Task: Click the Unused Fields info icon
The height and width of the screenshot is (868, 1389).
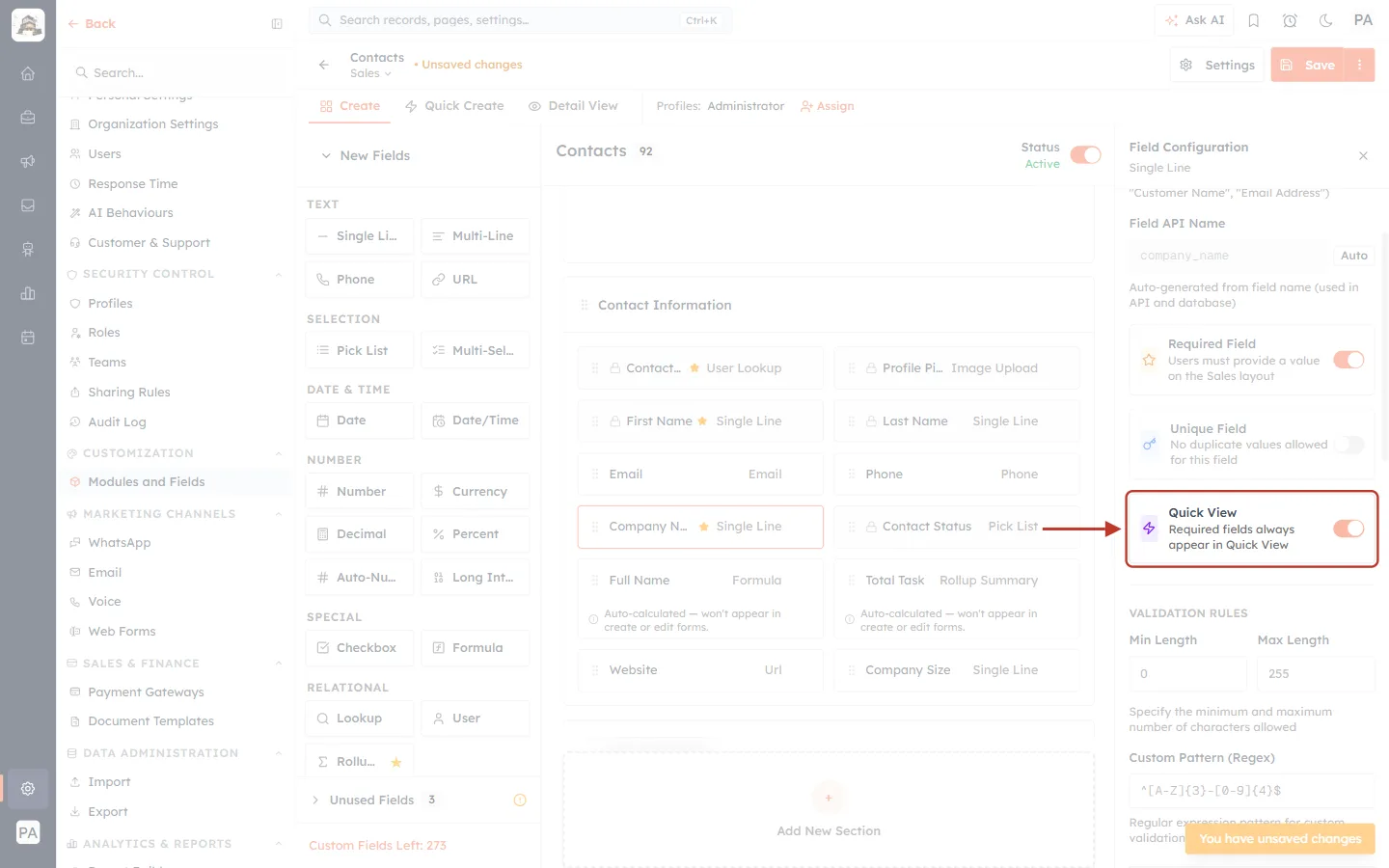Action: pos(520,800)
